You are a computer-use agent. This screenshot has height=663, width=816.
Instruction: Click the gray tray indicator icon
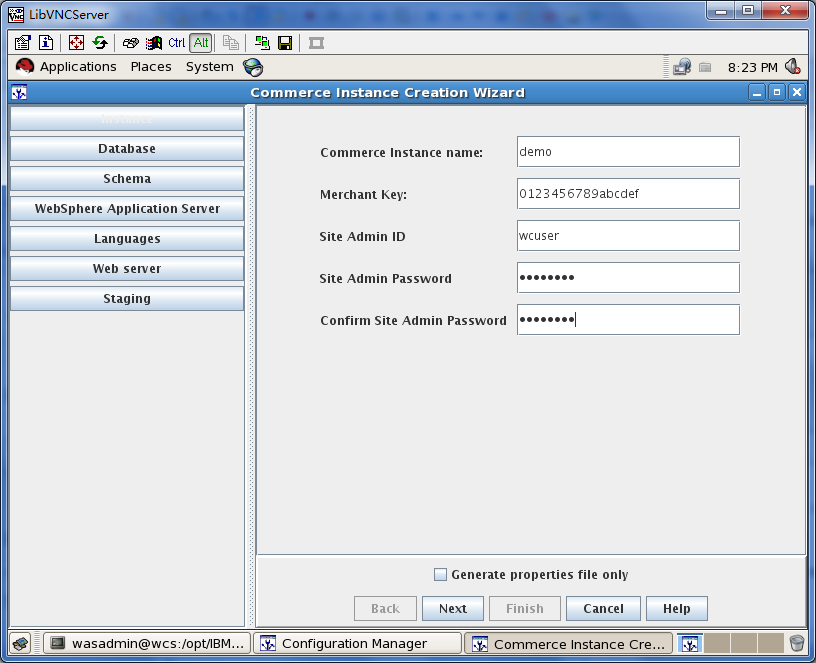705,67
